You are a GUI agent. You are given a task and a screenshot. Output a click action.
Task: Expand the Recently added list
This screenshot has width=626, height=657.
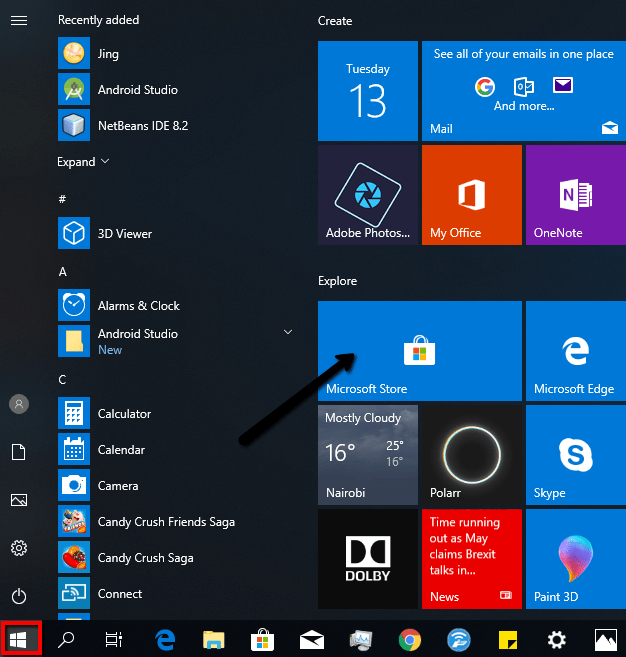[83, 162]
